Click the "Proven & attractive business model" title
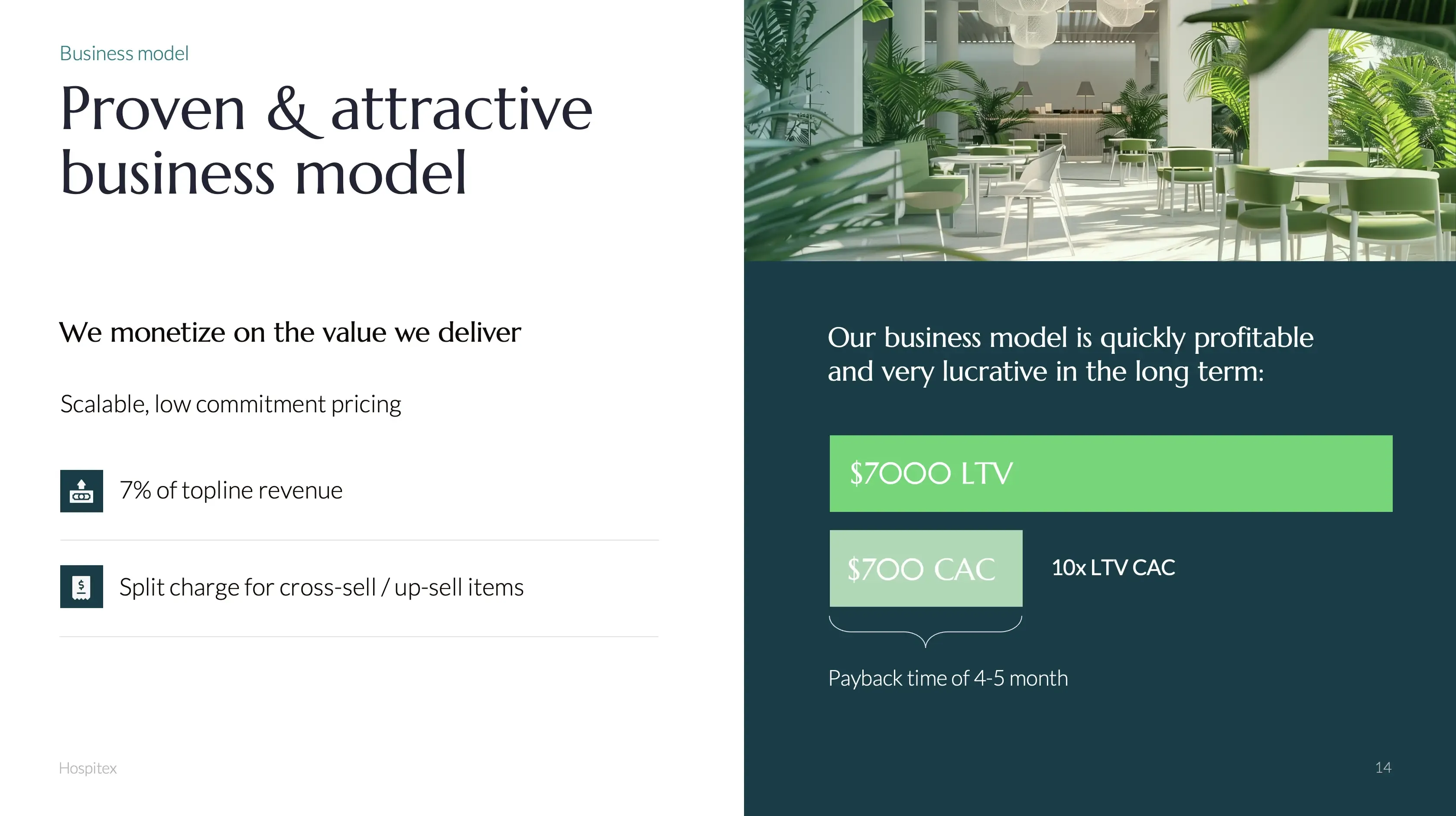This screenshot has width=1456, height=816. tap(326, 140)
